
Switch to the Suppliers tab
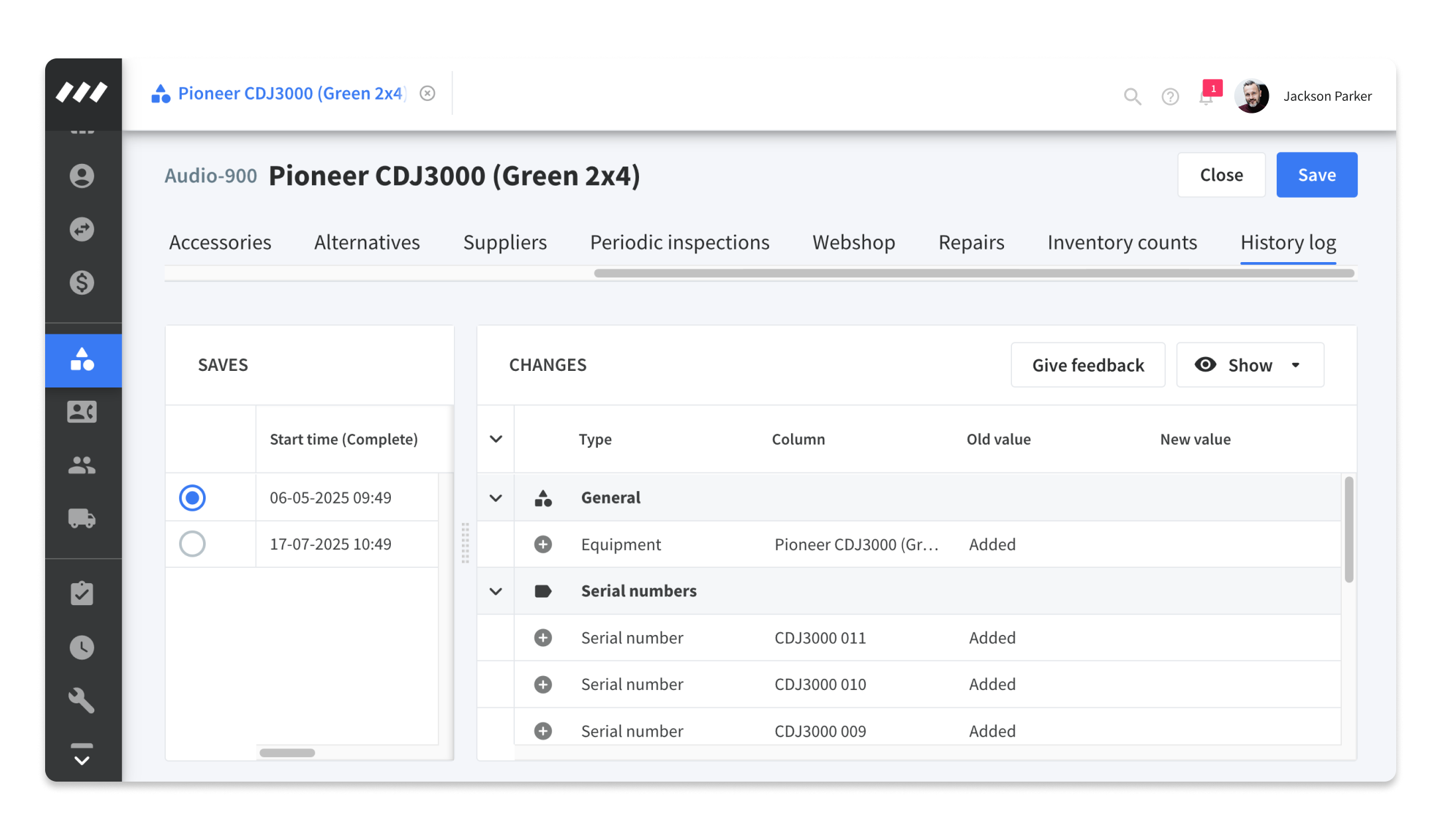(505, 242)
